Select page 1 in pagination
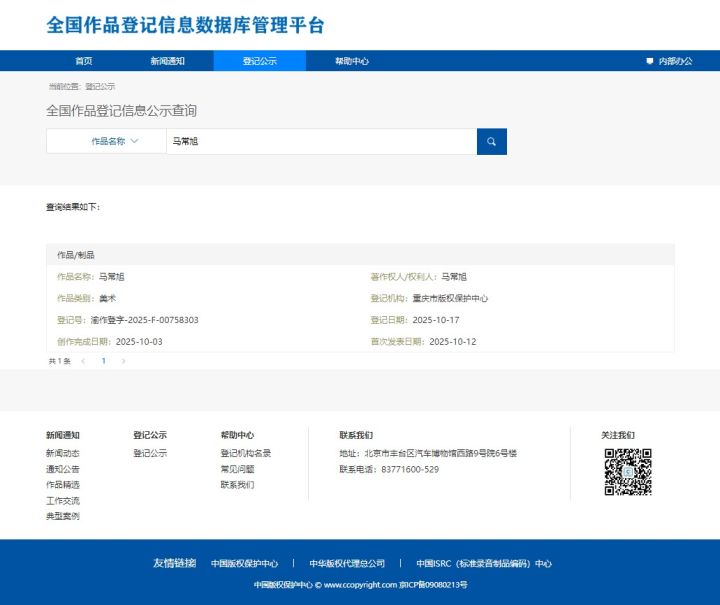The height and width of the screenshot is (605, 720). [x=103, y=361]
